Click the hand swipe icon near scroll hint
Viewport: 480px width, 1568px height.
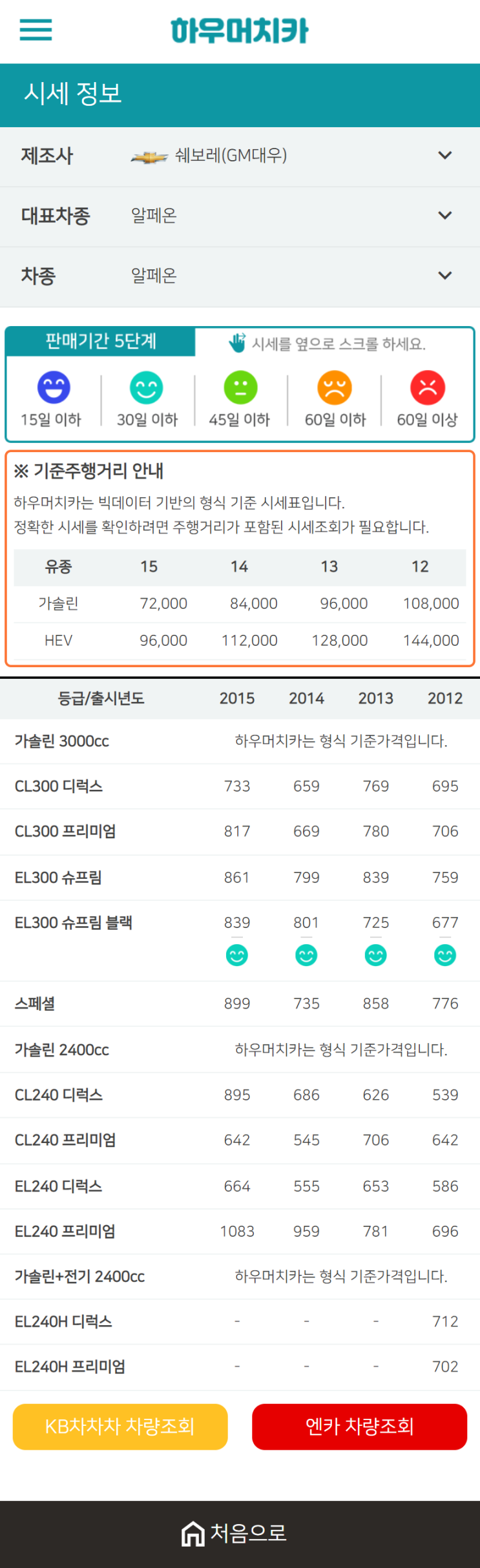tap(238, 342)
